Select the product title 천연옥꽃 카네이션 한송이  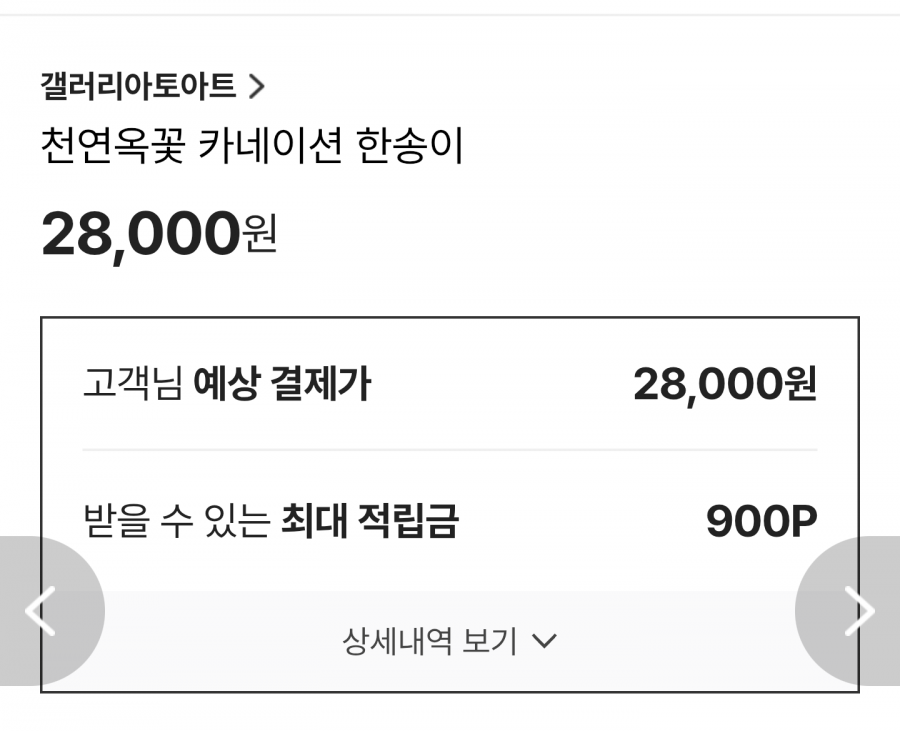pos(252,148)
